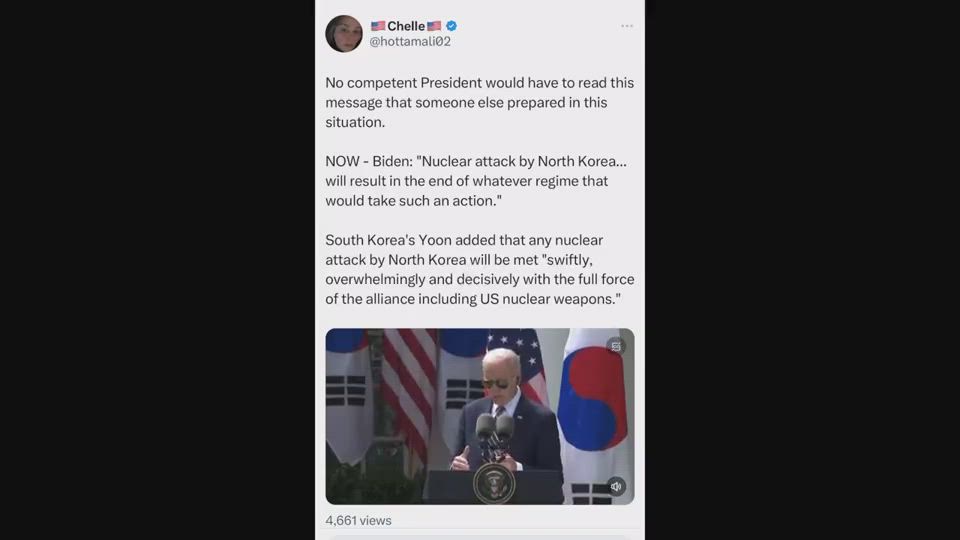Click the US flag emoji before Chelle
The image size is (960, 540).
[378, 26]
